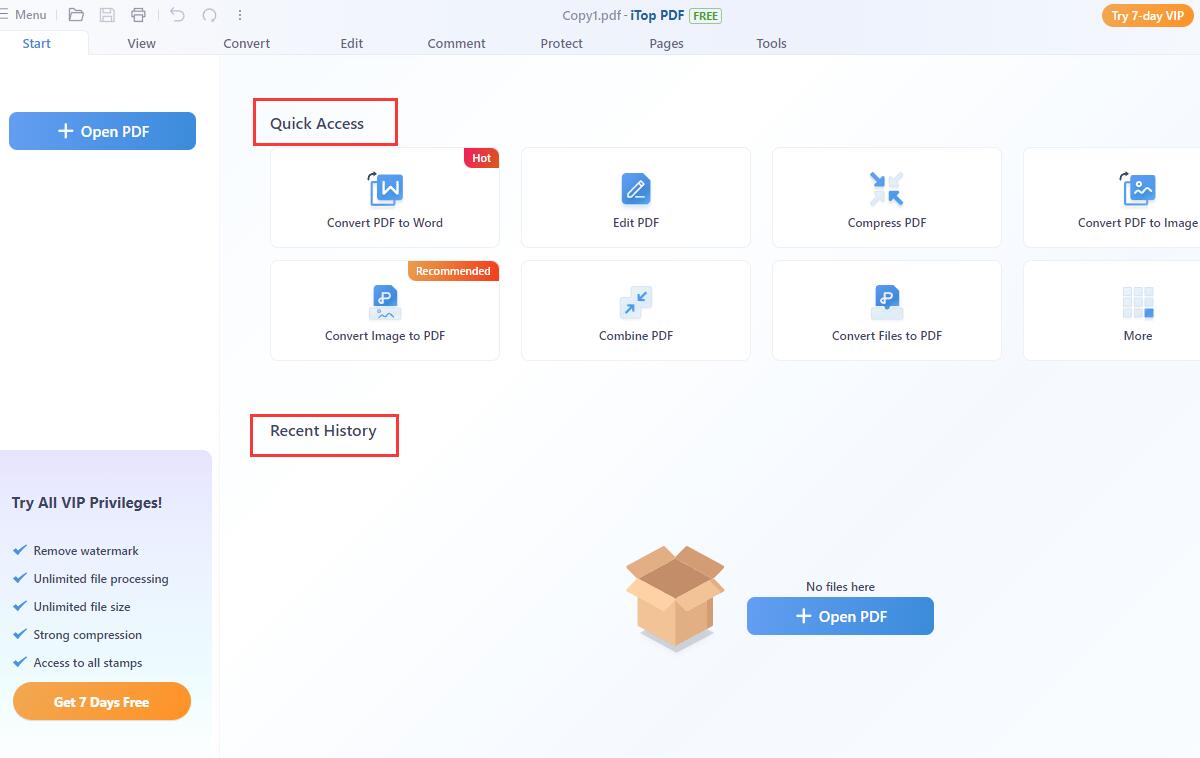Click the Print icon

click(x=139, y=14)
